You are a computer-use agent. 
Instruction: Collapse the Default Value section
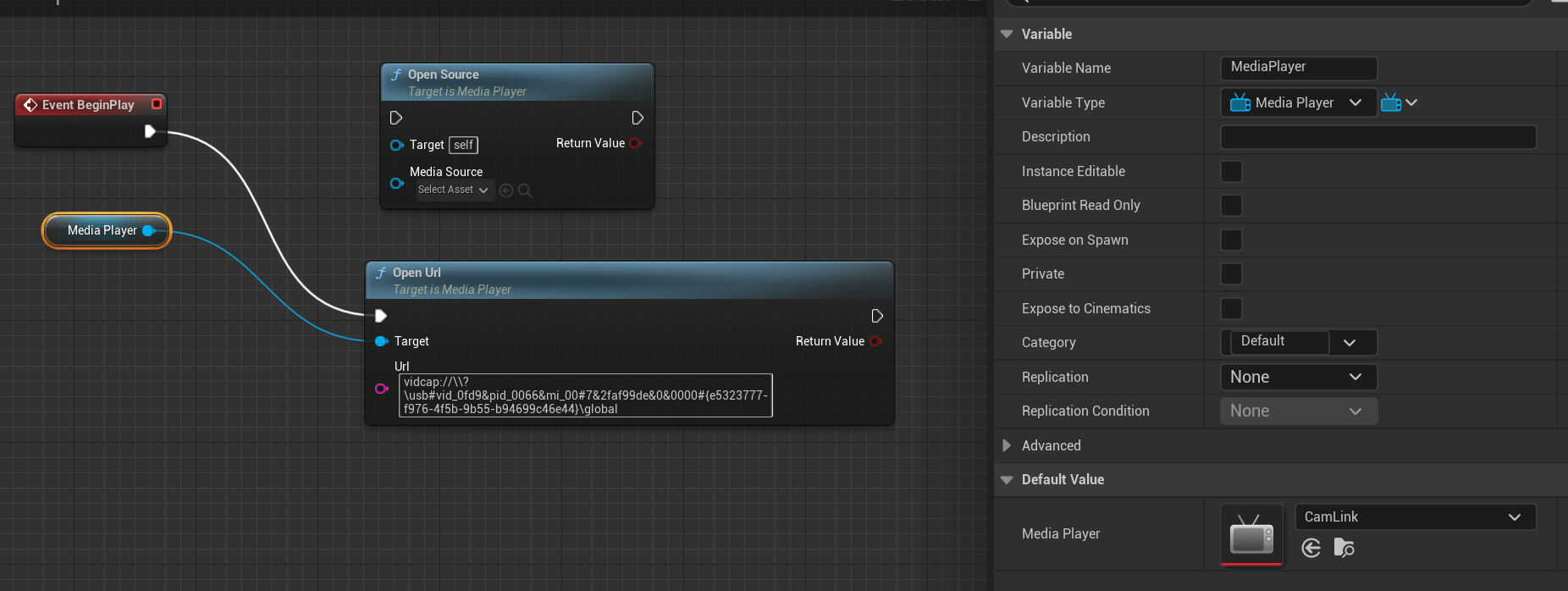(x=1007, y=479)
